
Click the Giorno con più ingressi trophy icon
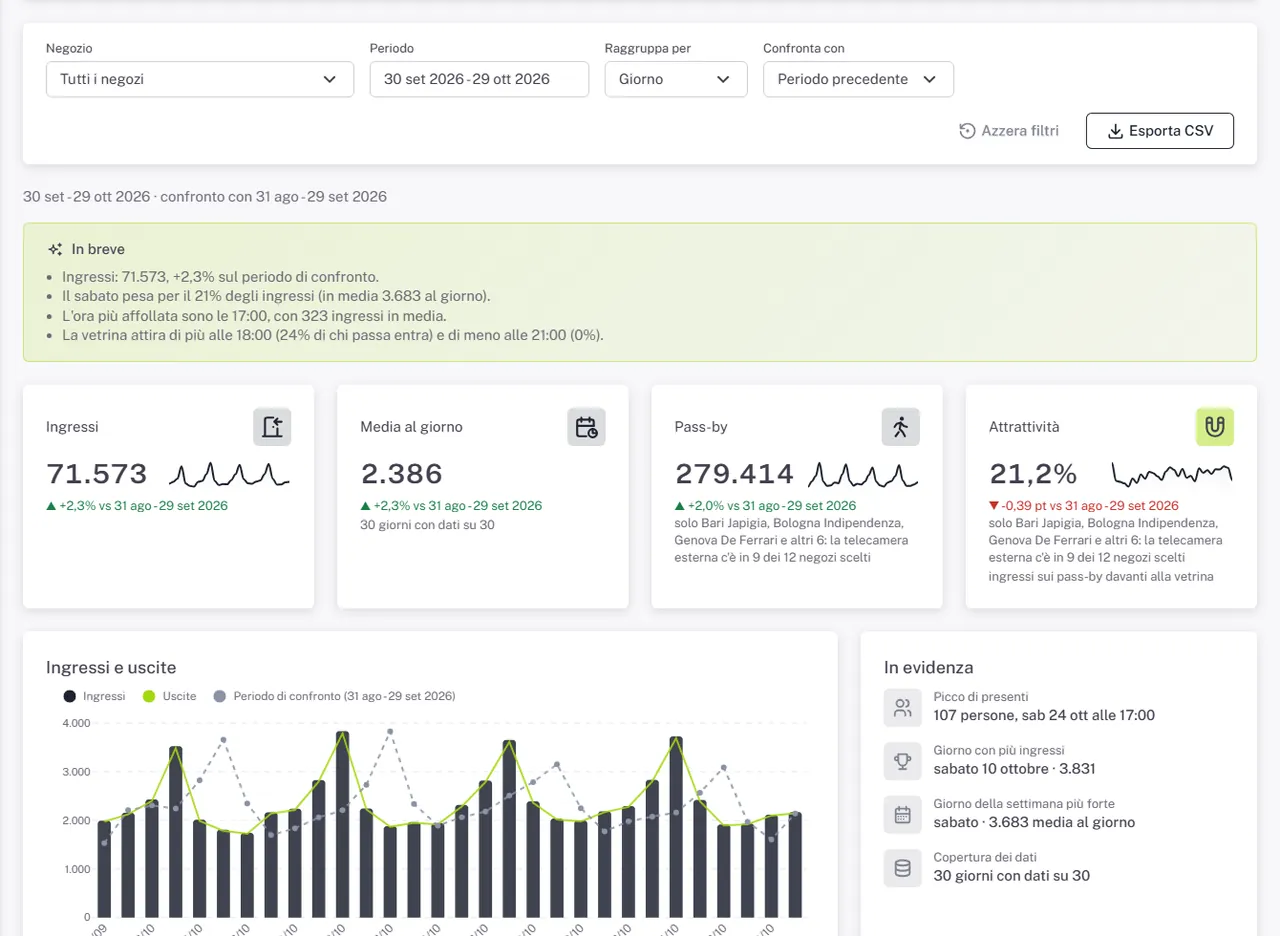tap(903, 761)
